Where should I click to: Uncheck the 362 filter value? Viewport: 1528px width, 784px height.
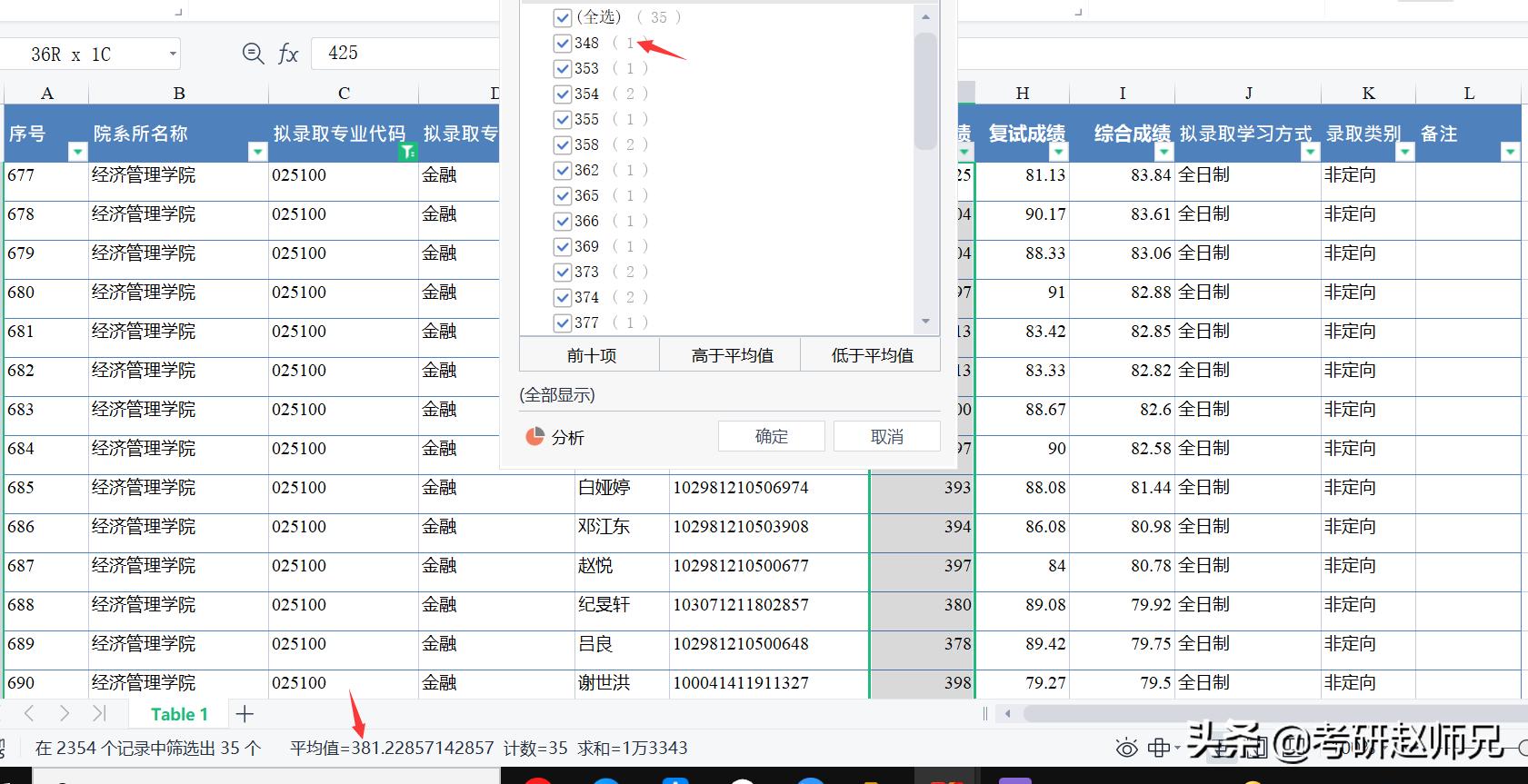(563, 170)
